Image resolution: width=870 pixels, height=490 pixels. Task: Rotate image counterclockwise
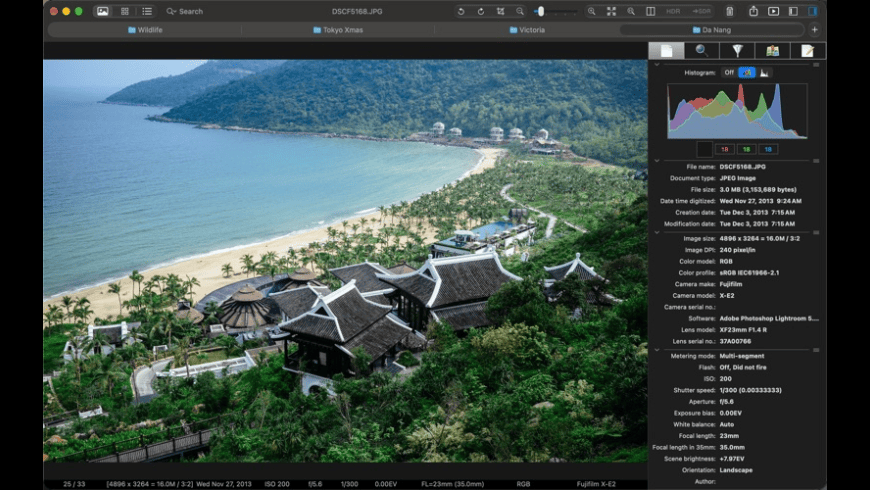pyautogui.click(x=461, y=11)
